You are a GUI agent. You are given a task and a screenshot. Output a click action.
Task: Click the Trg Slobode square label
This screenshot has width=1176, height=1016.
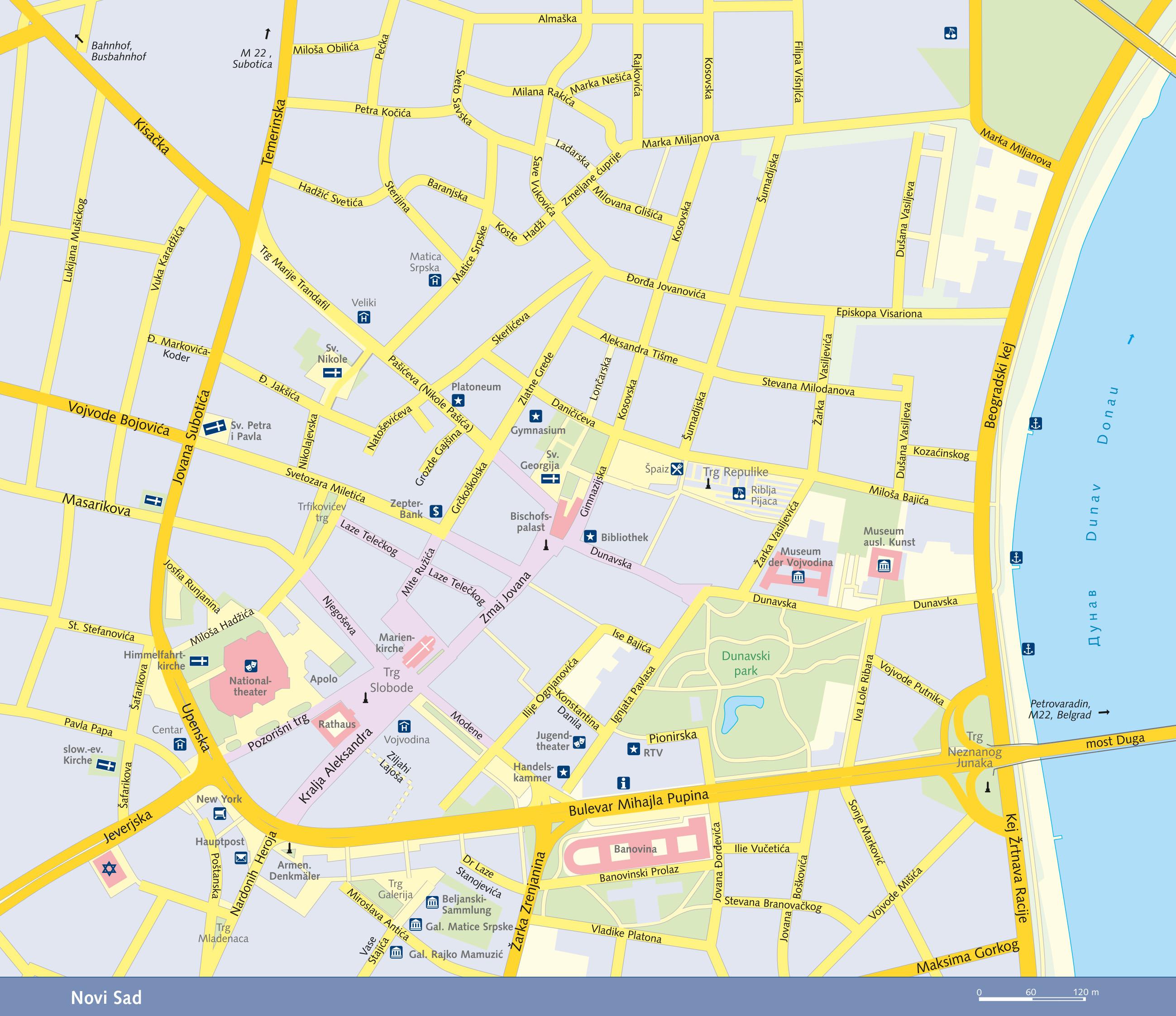pyautogui.click(x=392, y=680)
